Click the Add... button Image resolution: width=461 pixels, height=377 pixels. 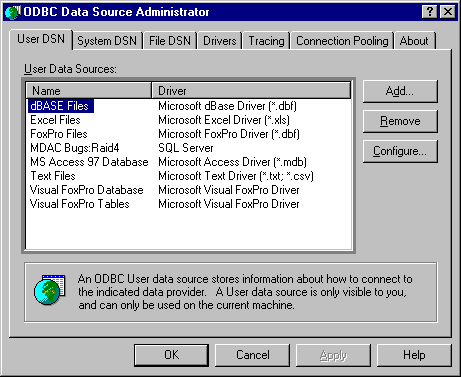coord(400,91)
